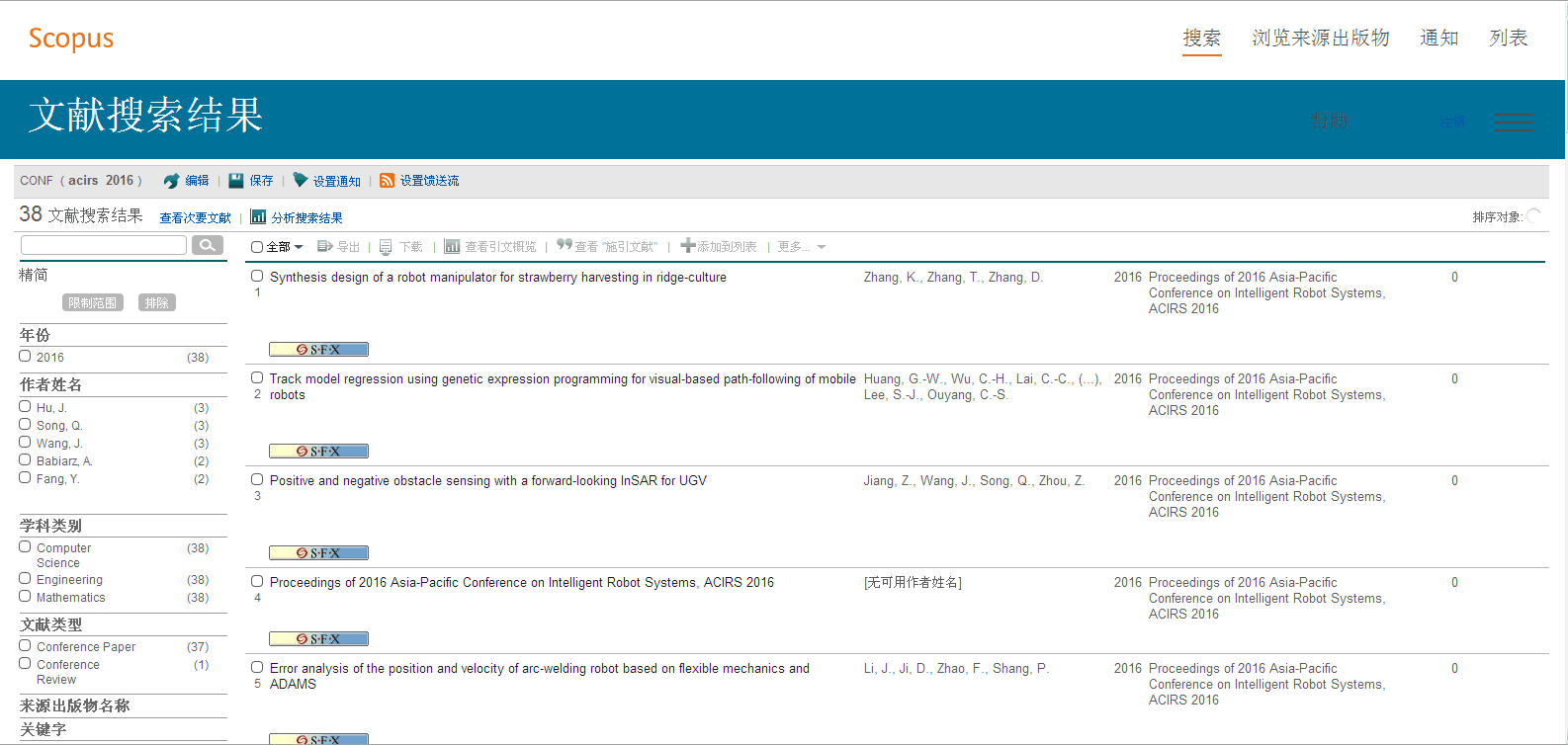
Task: Open Proceedings of 2016 Asia-Pacific Conference result title
Action: point(522,582)
